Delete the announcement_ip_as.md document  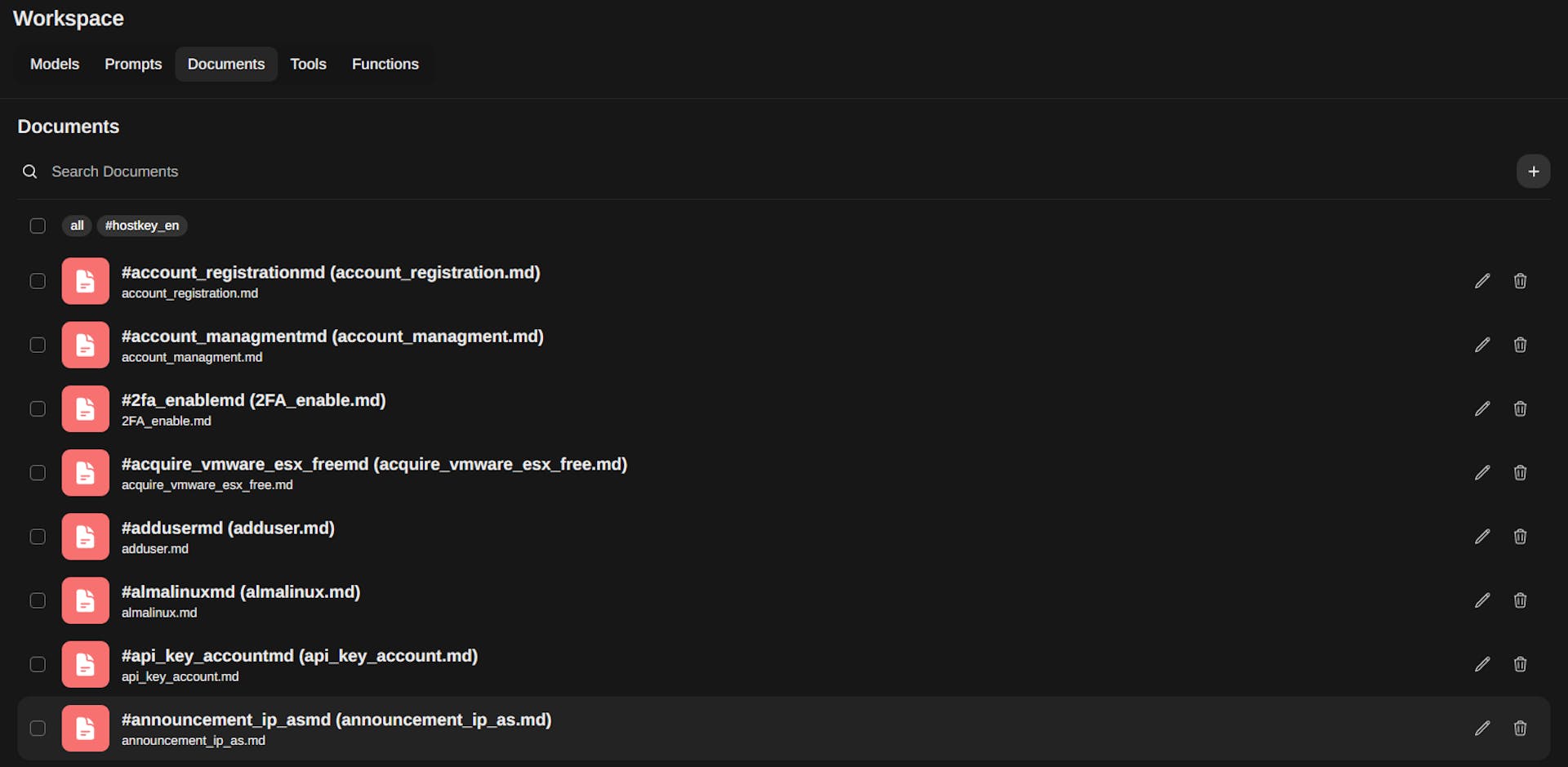1520,728
